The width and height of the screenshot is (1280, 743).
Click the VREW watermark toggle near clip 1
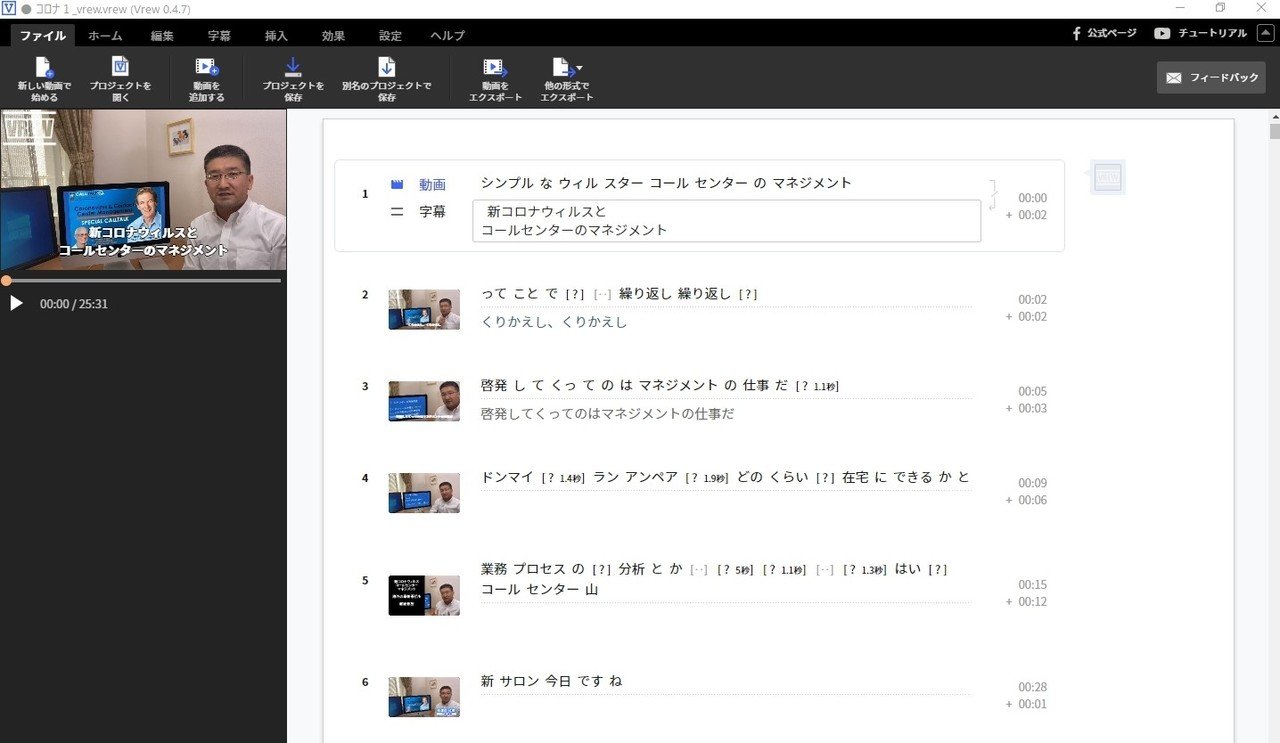click(x=1106, y=176)
